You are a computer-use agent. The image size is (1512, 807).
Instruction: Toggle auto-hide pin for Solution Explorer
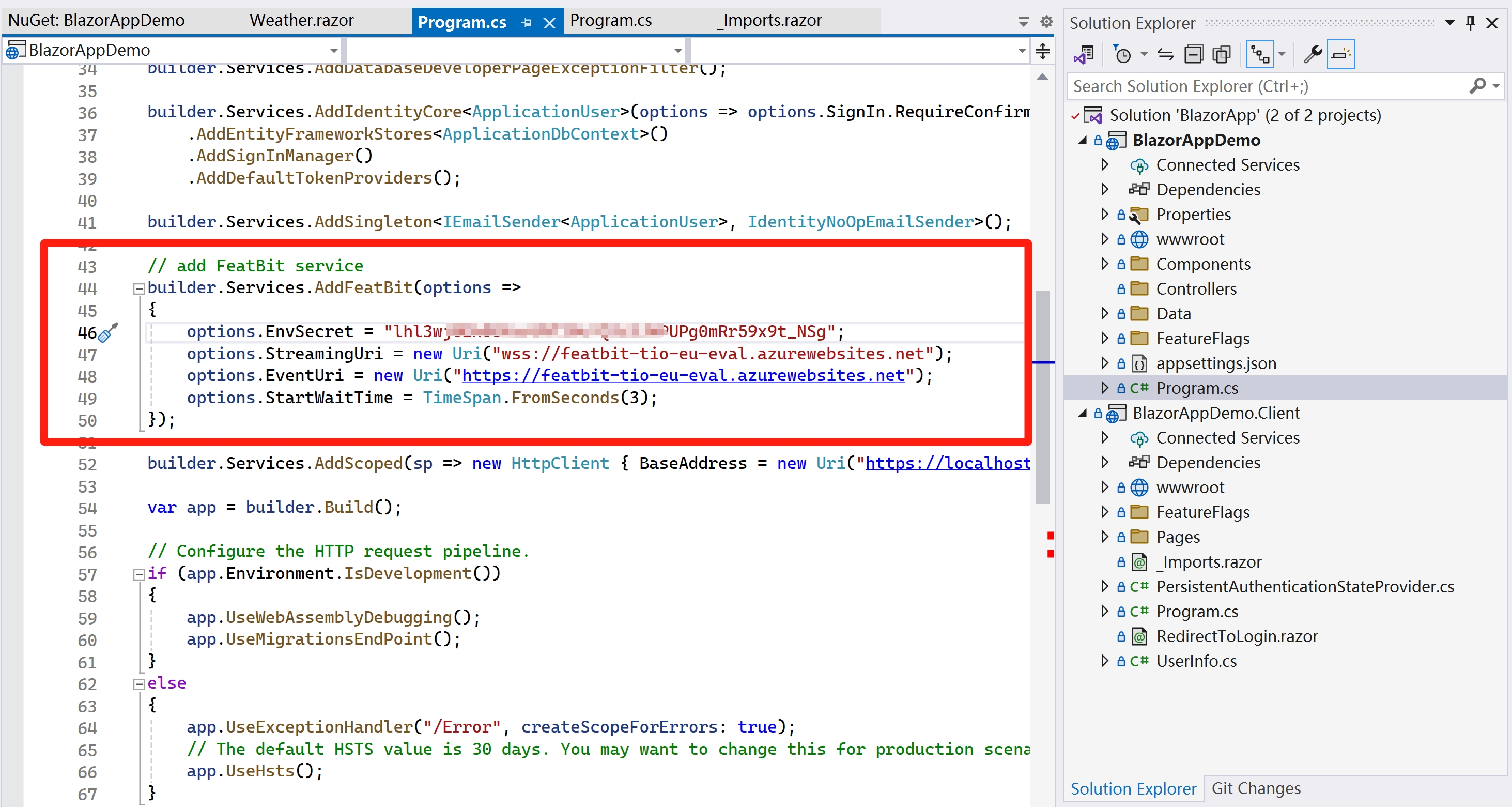[1470, 23]
